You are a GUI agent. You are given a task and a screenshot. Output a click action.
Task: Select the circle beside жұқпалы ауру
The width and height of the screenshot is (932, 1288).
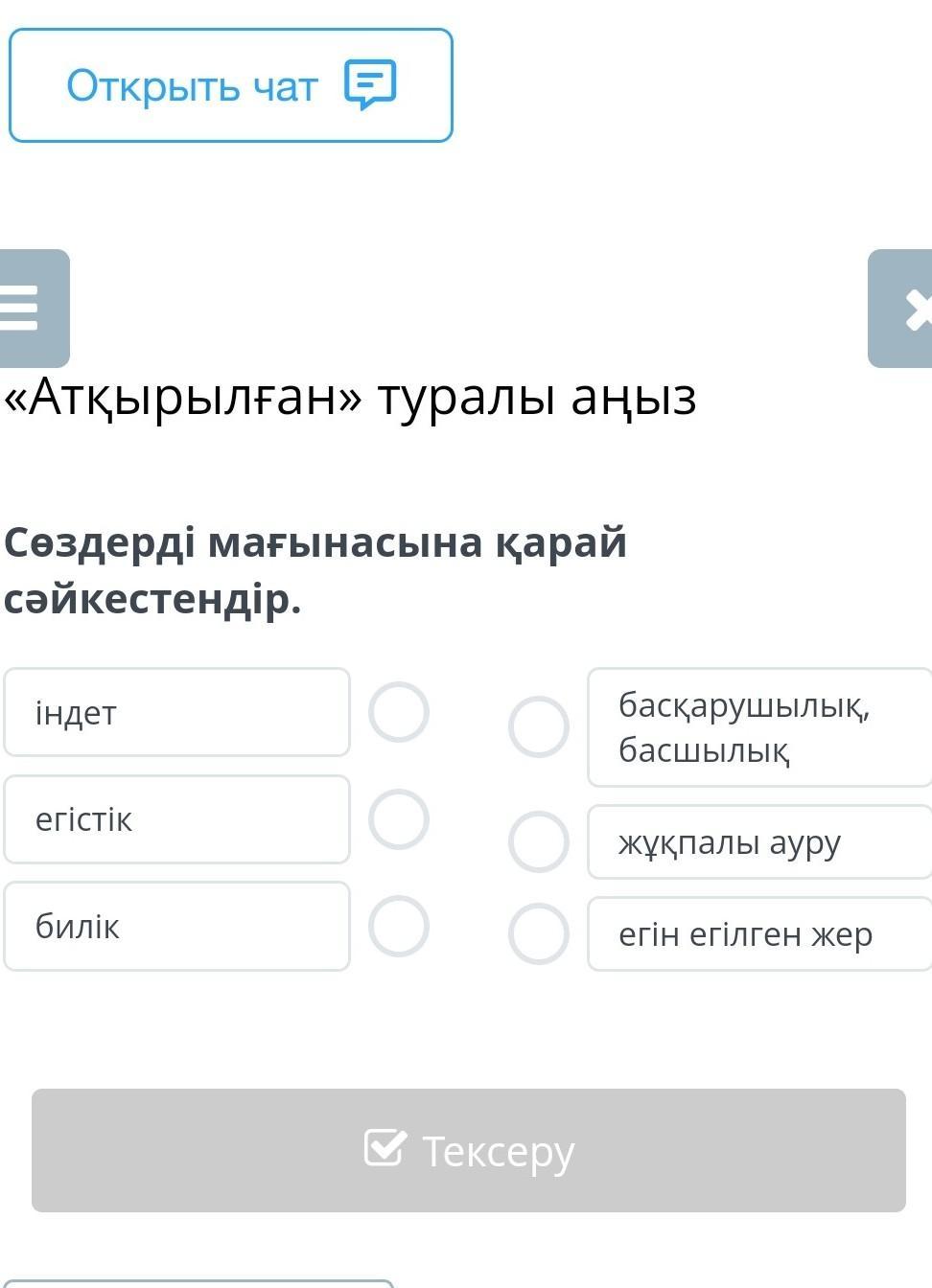point(539,842)
